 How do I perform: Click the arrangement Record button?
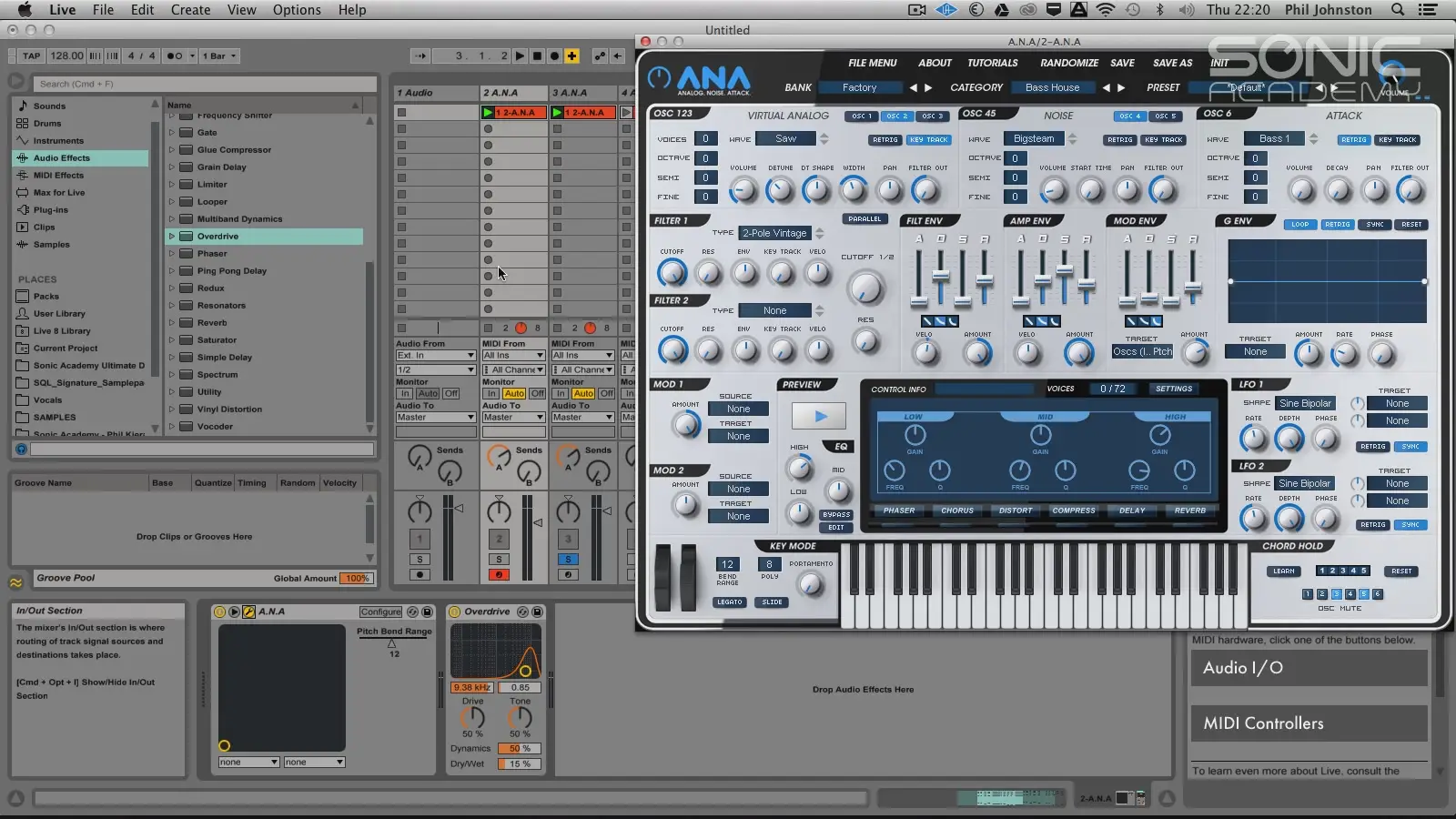click(554, 56)
